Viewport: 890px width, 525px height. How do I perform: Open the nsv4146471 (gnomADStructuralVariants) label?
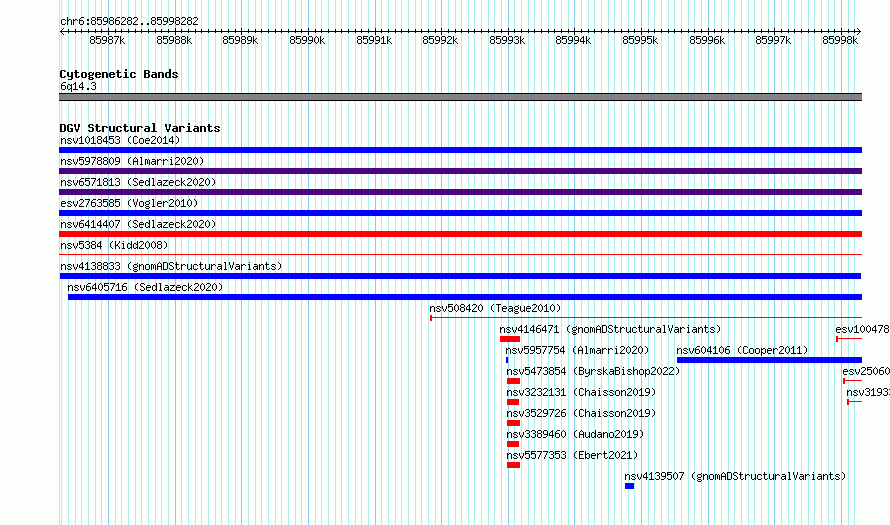pos(610,329)
